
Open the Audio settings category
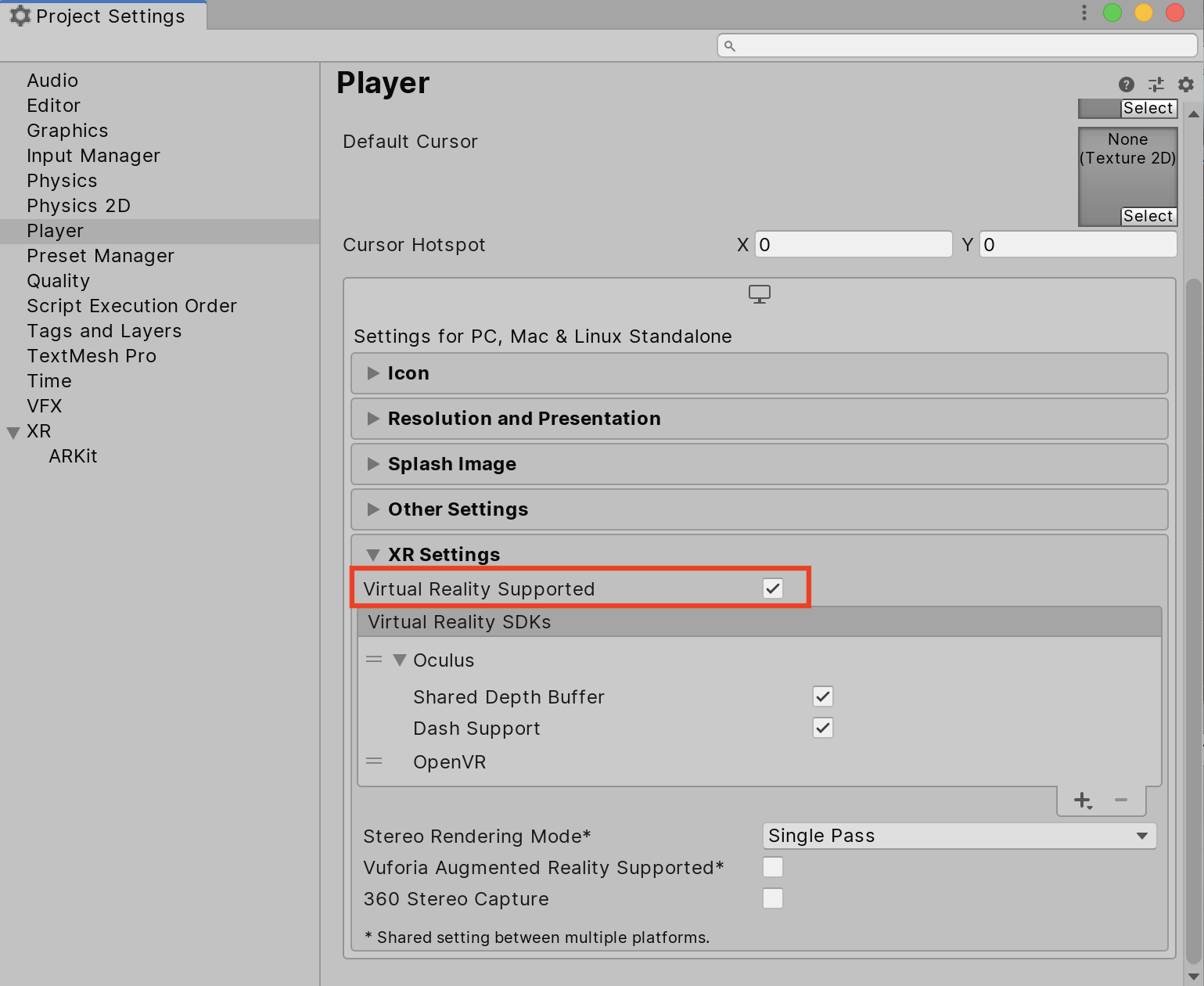(x=52, y=81)
